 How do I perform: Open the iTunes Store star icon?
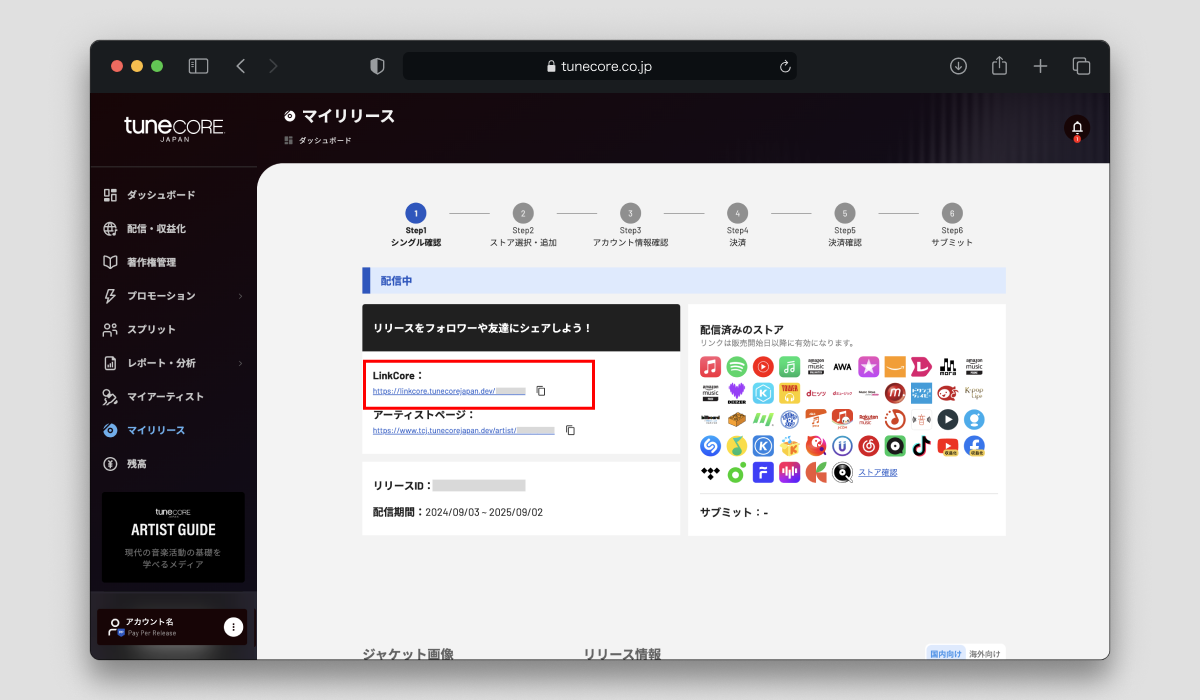(869, 367)
